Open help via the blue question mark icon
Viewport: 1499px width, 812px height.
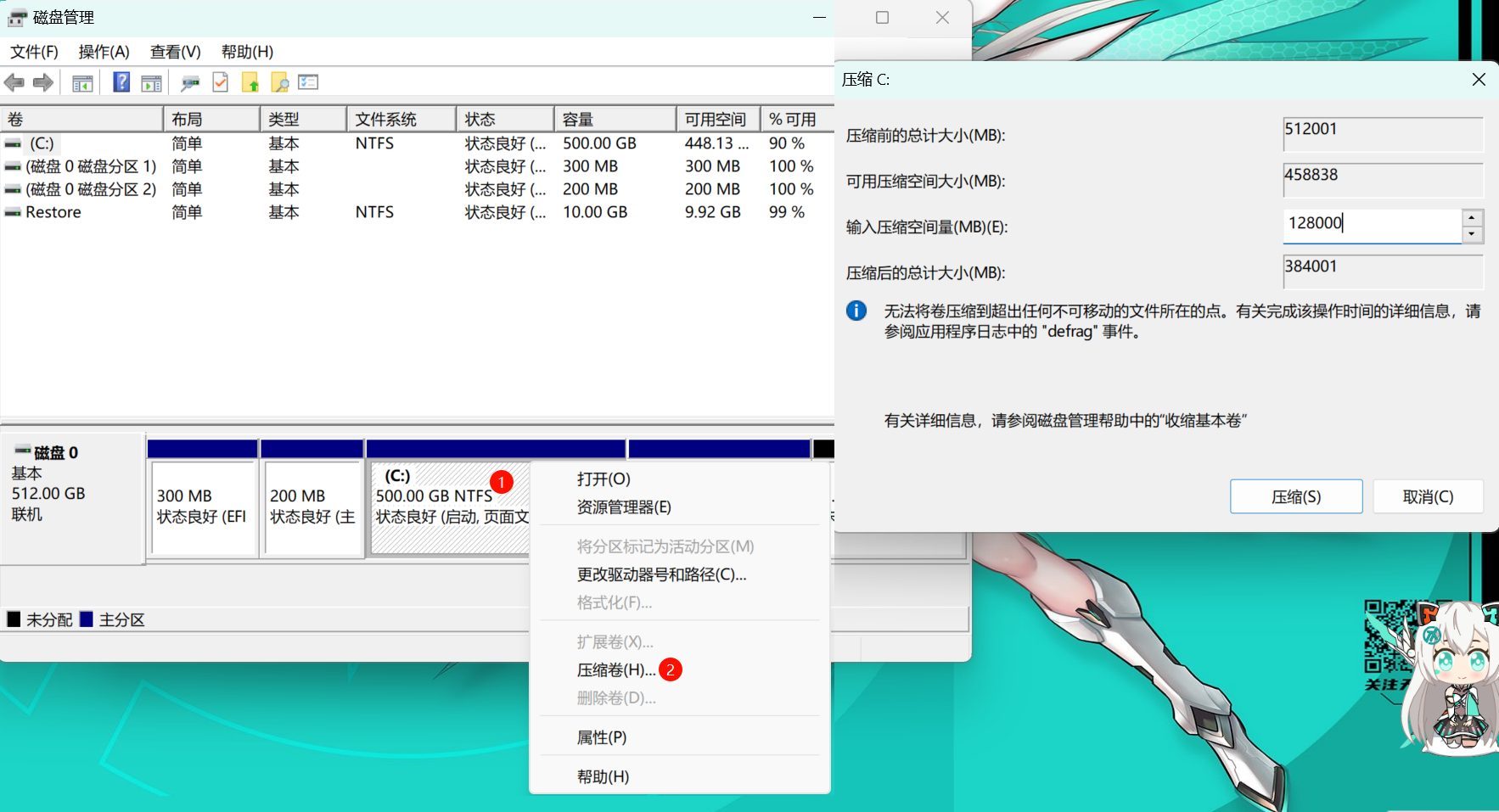pyautogui.click(x=121, y=82)
